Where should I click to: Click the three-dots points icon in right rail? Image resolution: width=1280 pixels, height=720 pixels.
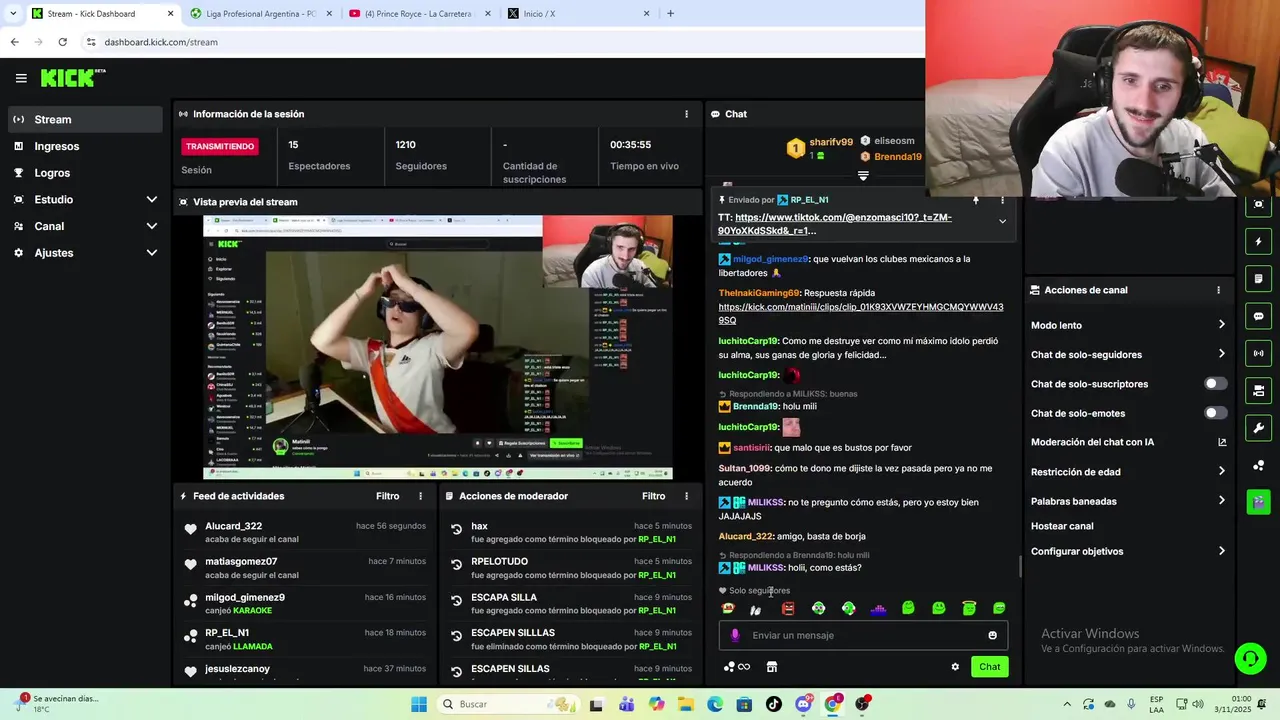(x=1258, y=465)
